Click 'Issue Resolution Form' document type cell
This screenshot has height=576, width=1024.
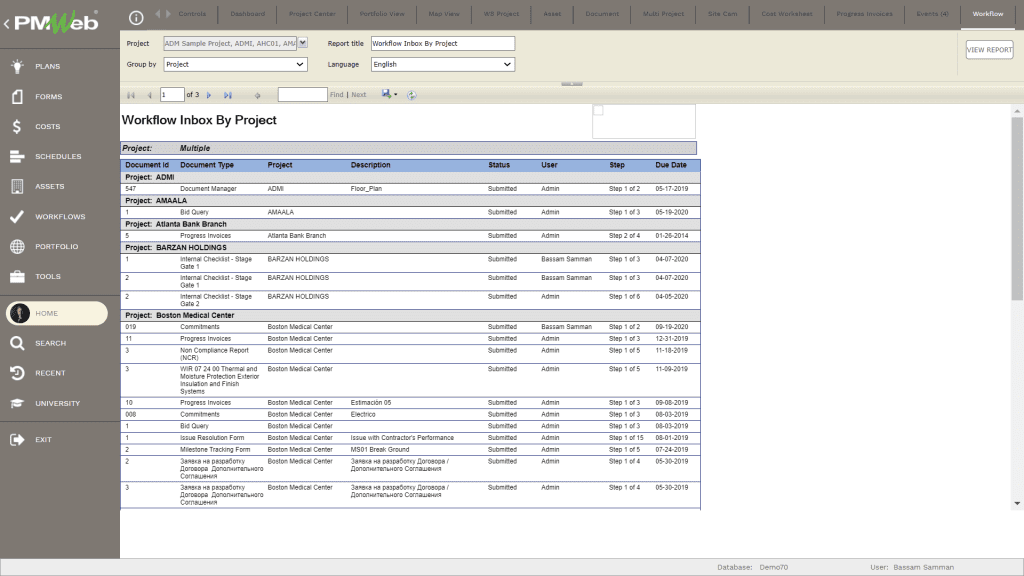[x=212, y=438]
